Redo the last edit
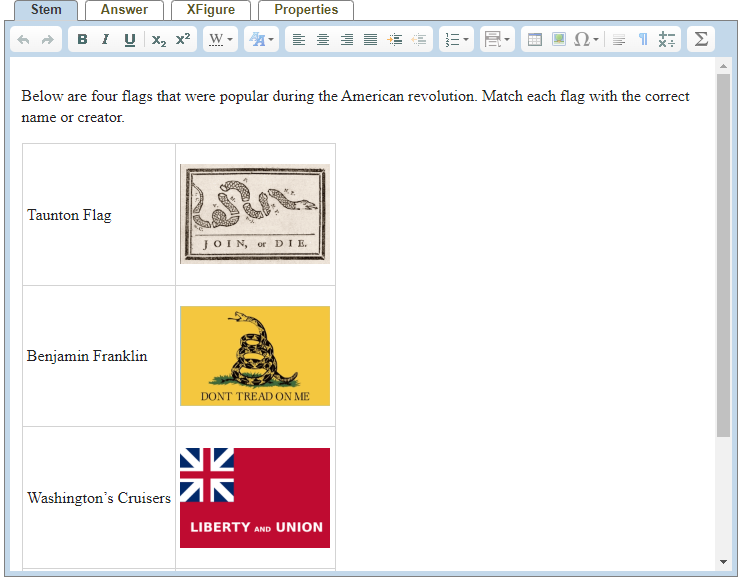Image resolution: width=738 pixels, height=584 pixels. coord(48,40)
